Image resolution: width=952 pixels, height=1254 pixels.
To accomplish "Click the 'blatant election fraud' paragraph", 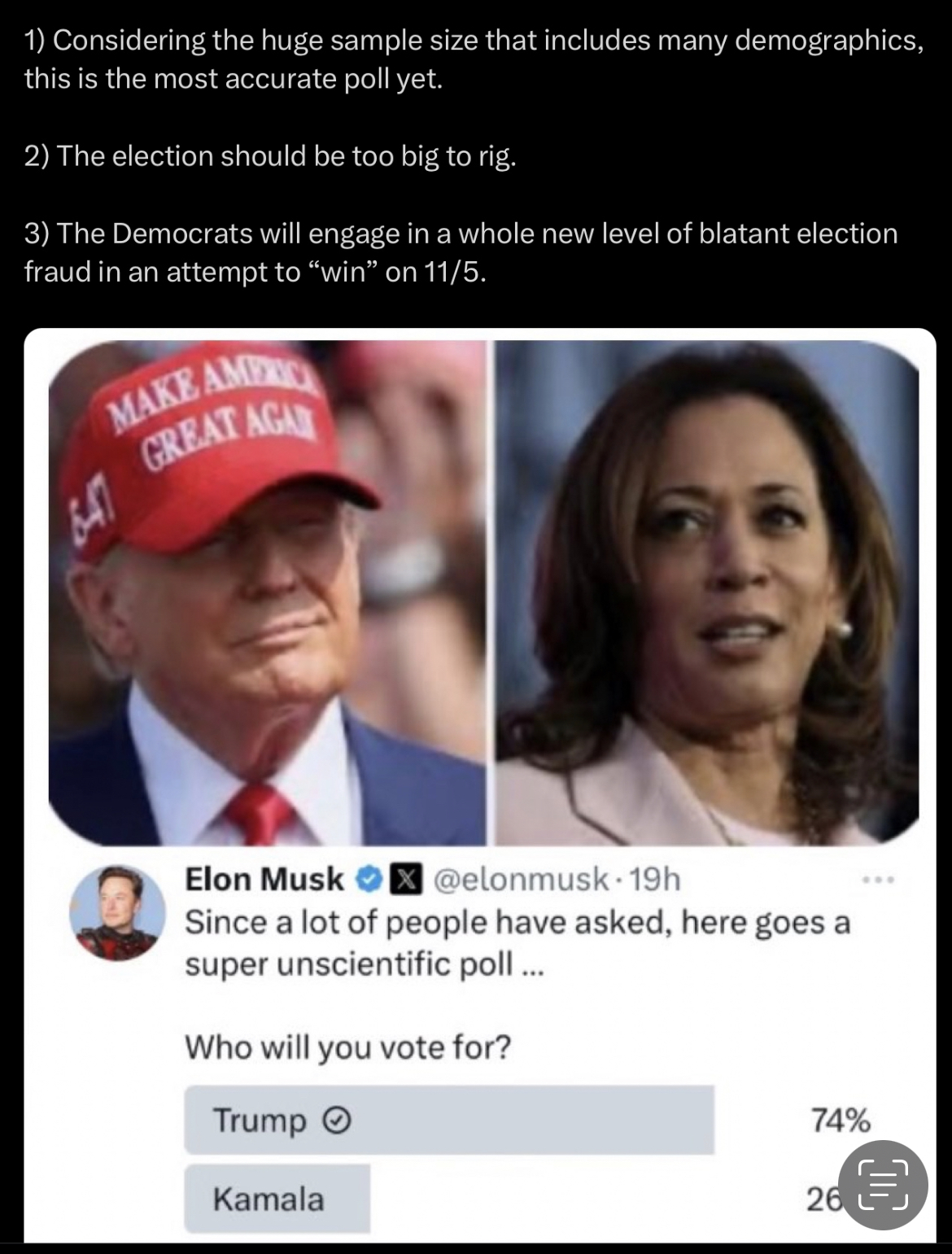I will [x=461, y=252].
